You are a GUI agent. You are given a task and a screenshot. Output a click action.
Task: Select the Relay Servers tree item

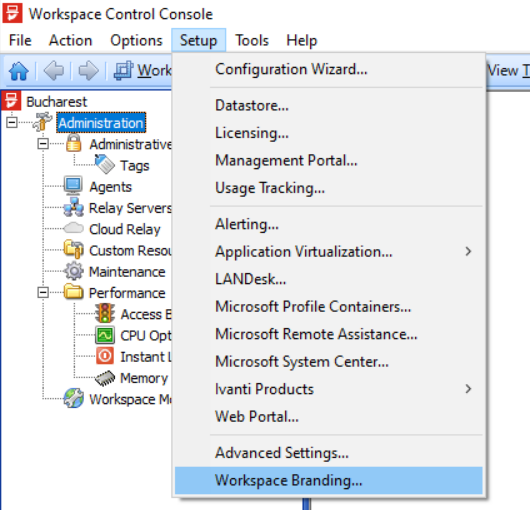point(130,208)
